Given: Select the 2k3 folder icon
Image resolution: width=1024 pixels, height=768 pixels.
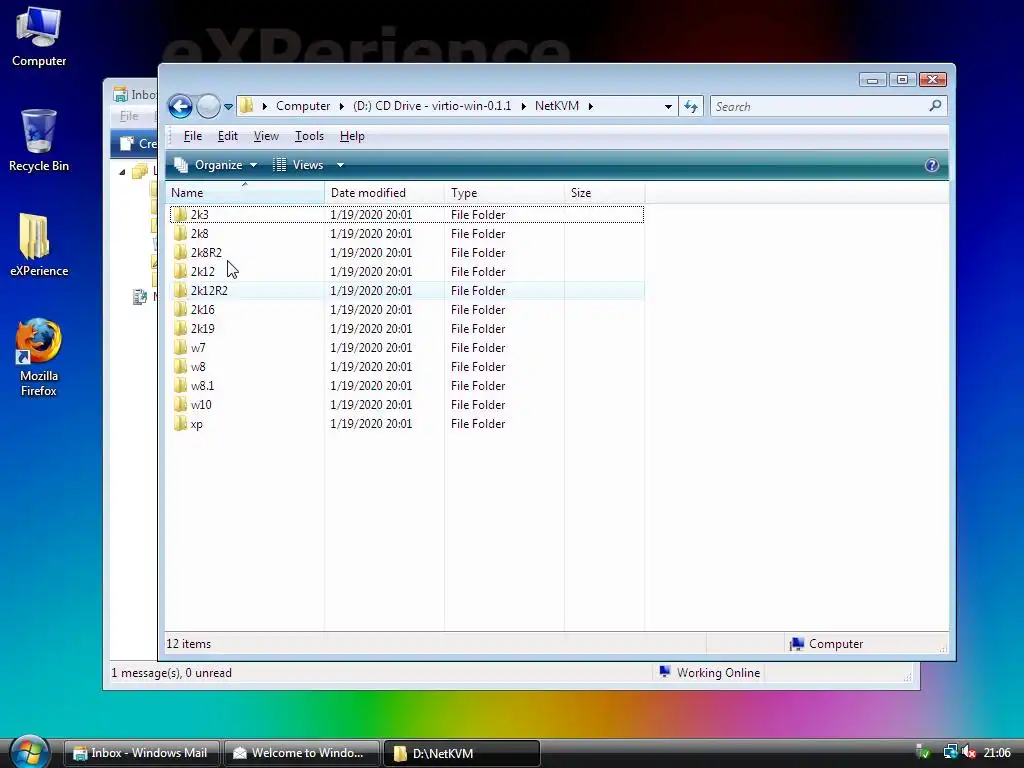Looking at the screenshot, I should click(x=180, y=214).
